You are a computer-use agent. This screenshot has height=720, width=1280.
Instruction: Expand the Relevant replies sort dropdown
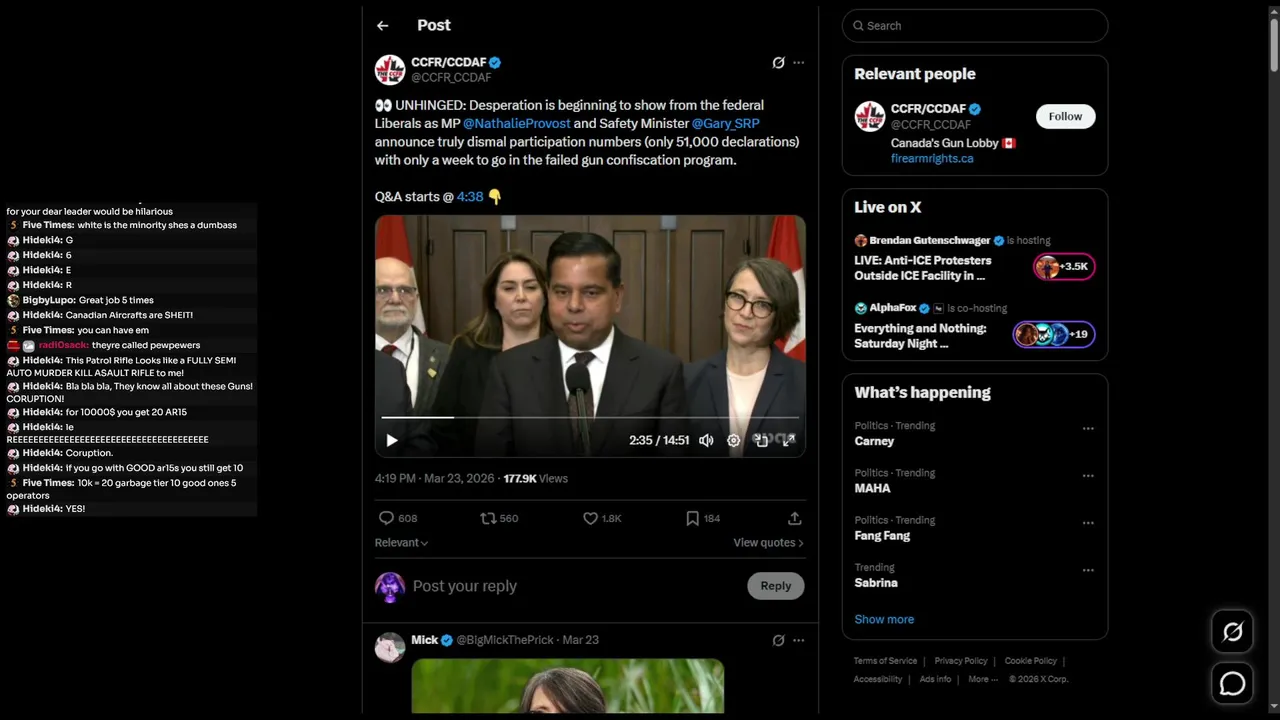click(402, 542)
